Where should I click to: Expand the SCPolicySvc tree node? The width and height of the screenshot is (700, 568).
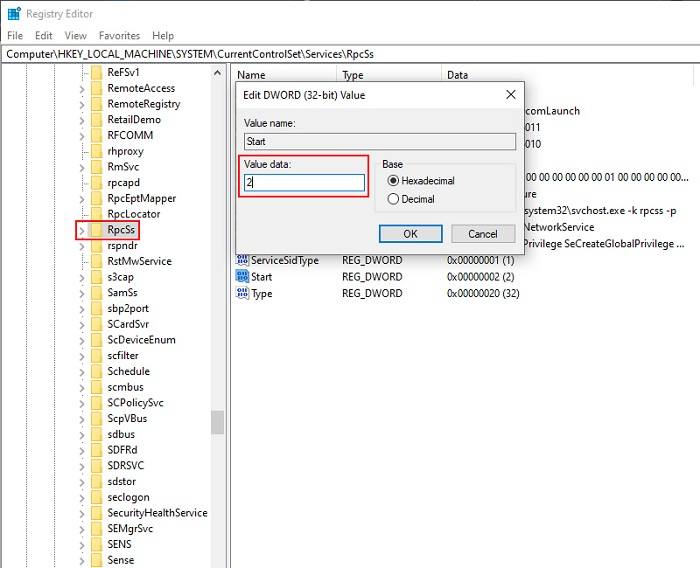(x=82, y=403)
